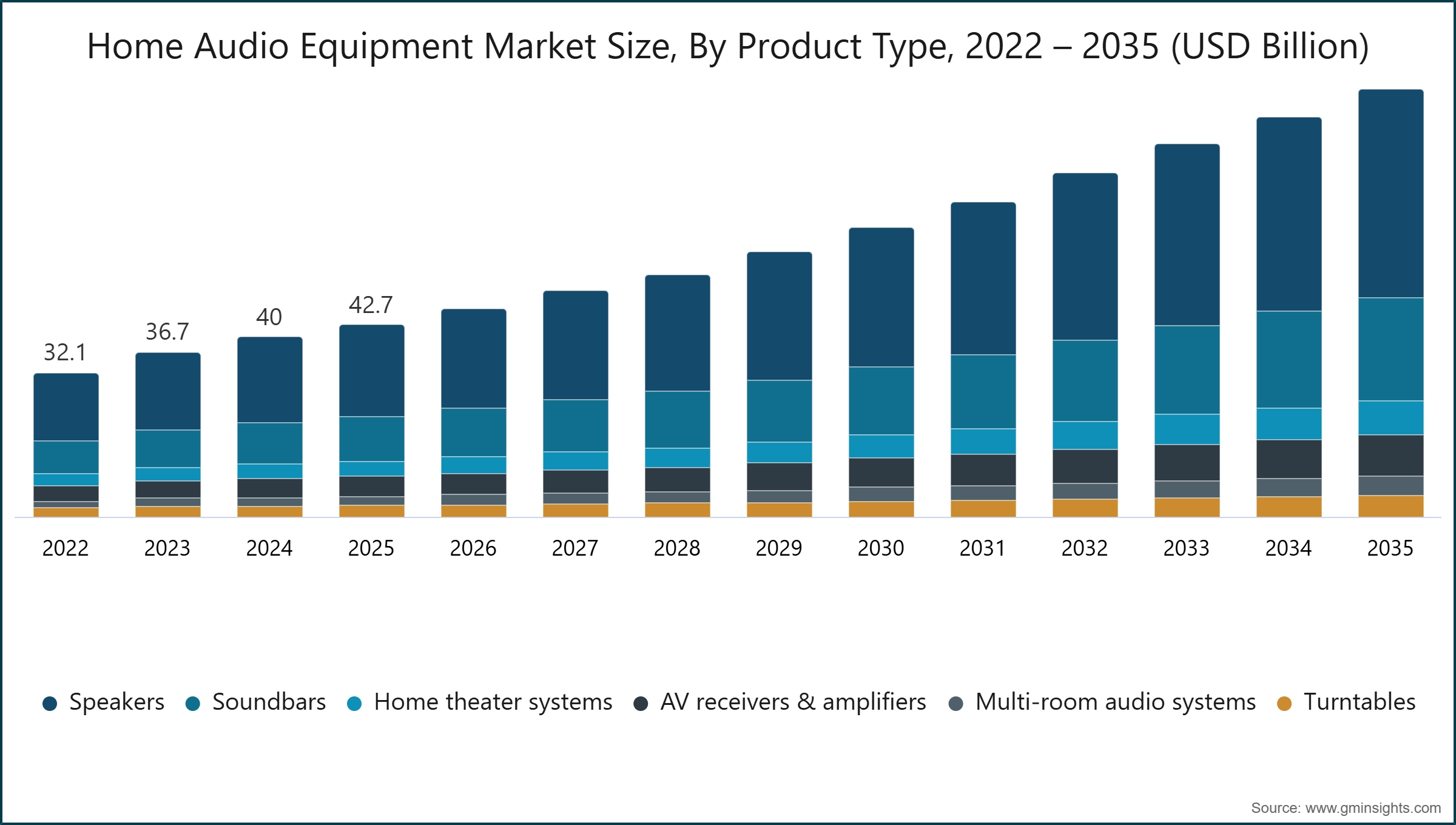1456x825 pixels.
Task: Click the 2032 axis label
Action: click(1085, 548)
